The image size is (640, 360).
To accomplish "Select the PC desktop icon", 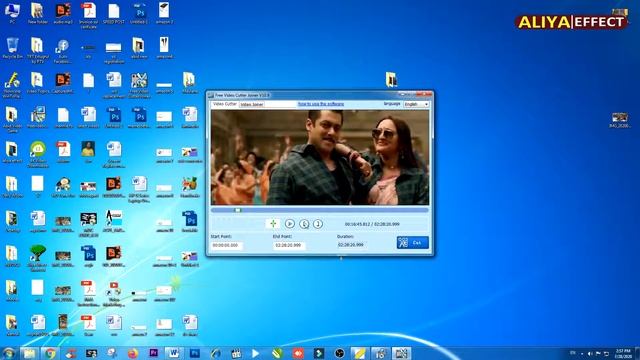I will tap(12, 13).
